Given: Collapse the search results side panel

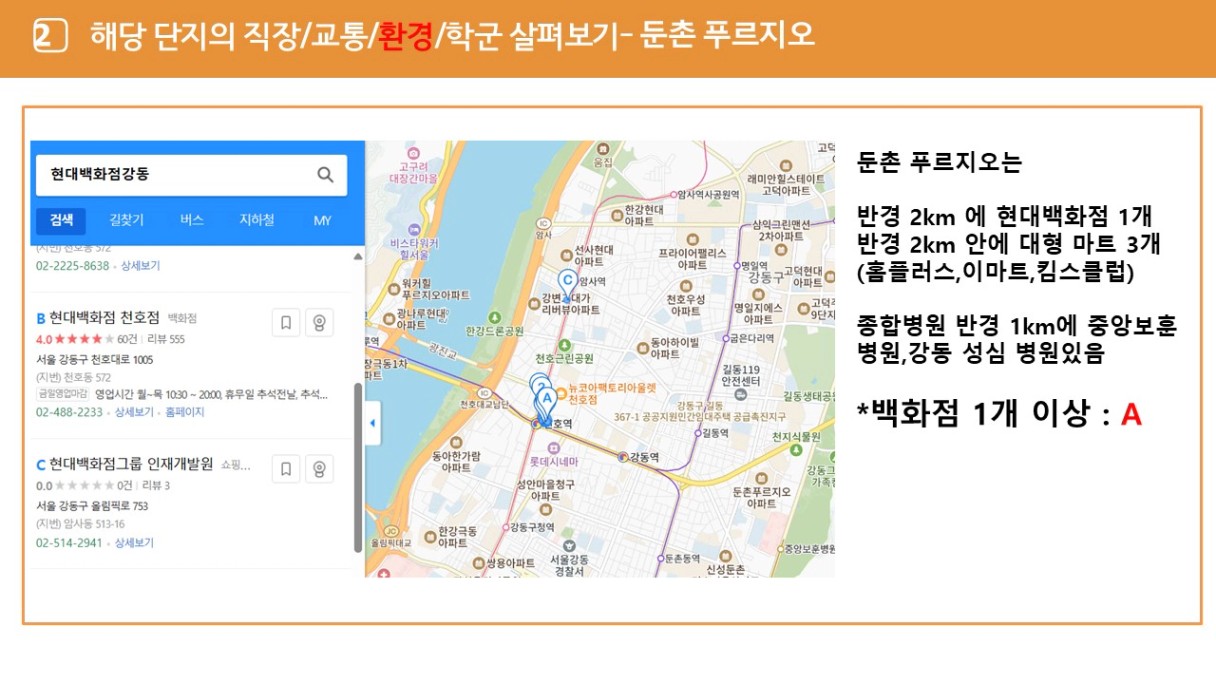Looking at the screenshot, I should click(372, 423).
